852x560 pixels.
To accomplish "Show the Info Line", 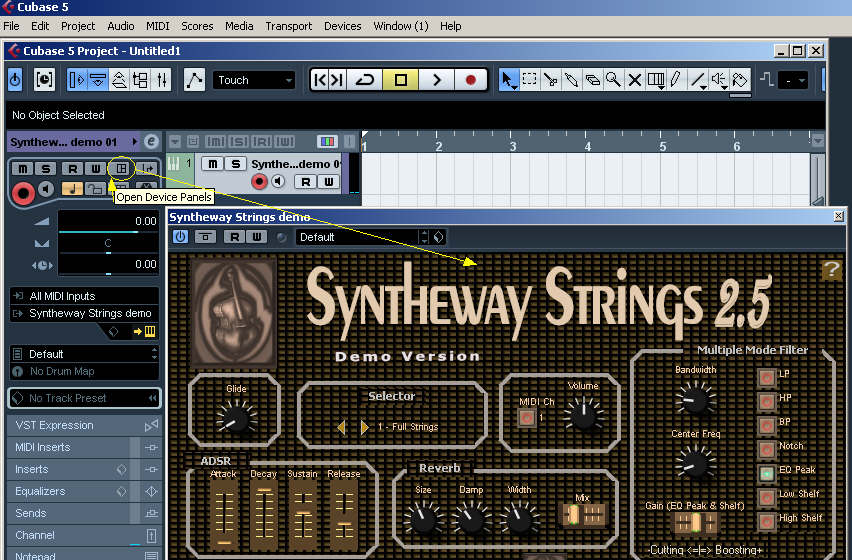I will click(98, 80).
